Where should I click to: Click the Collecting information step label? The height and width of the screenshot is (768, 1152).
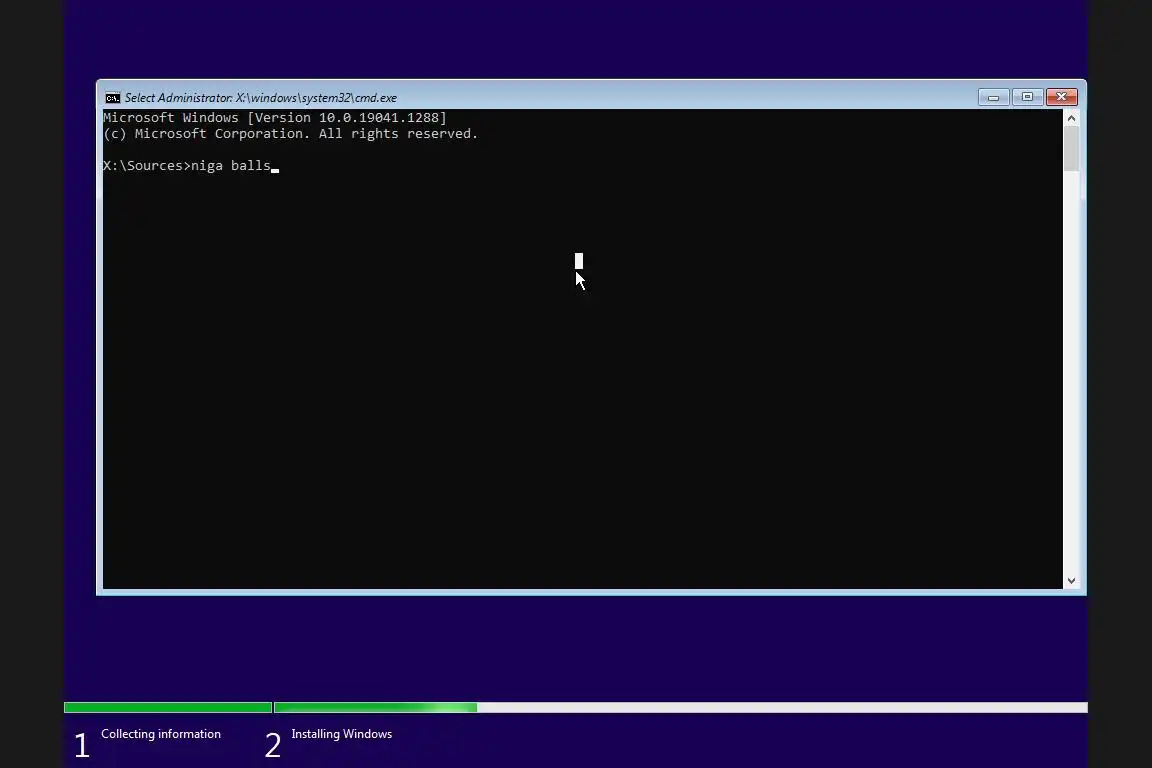[161, 733]
